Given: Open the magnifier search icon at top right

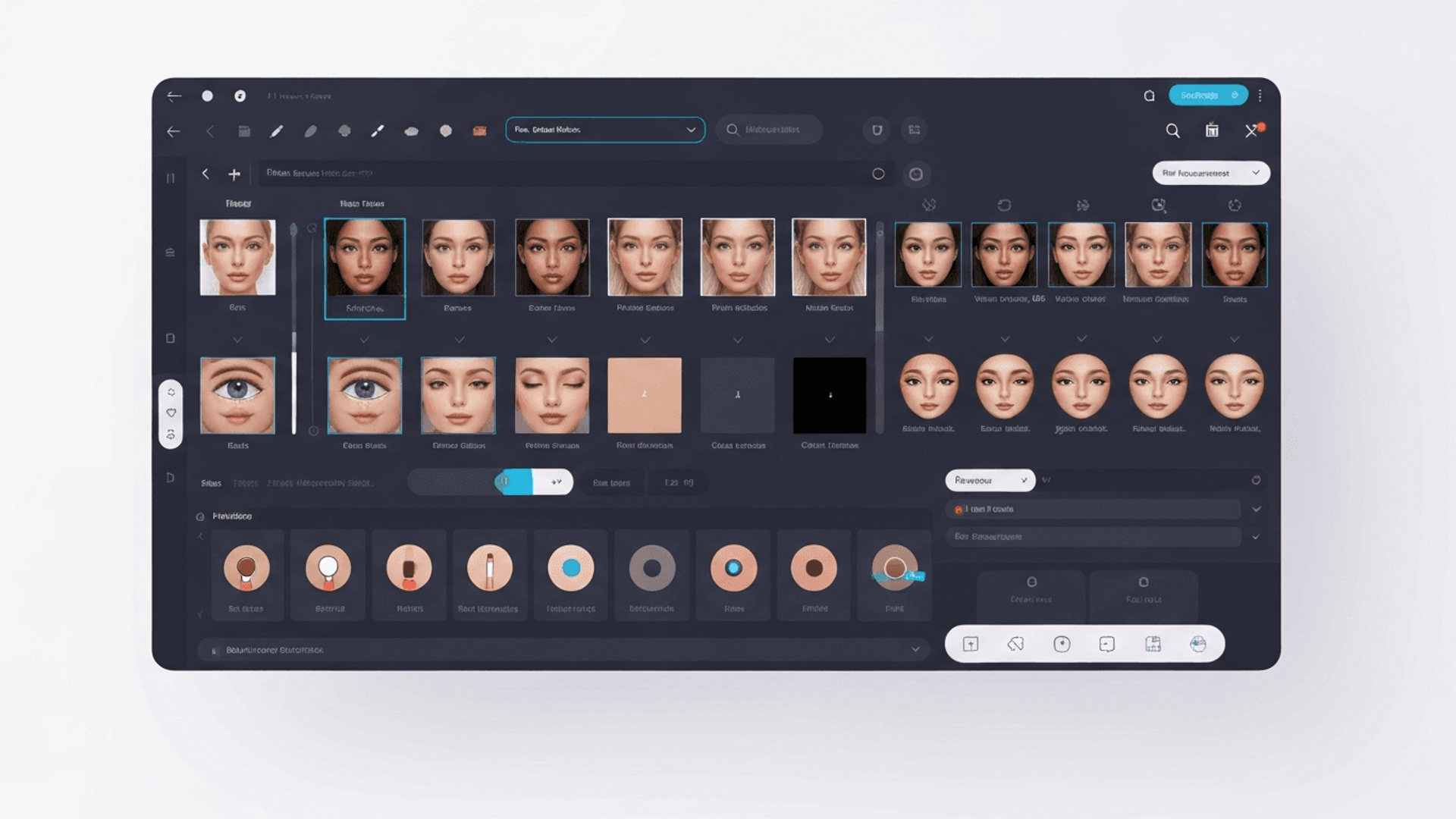Looking at the screenshot, I should 1172,130.
